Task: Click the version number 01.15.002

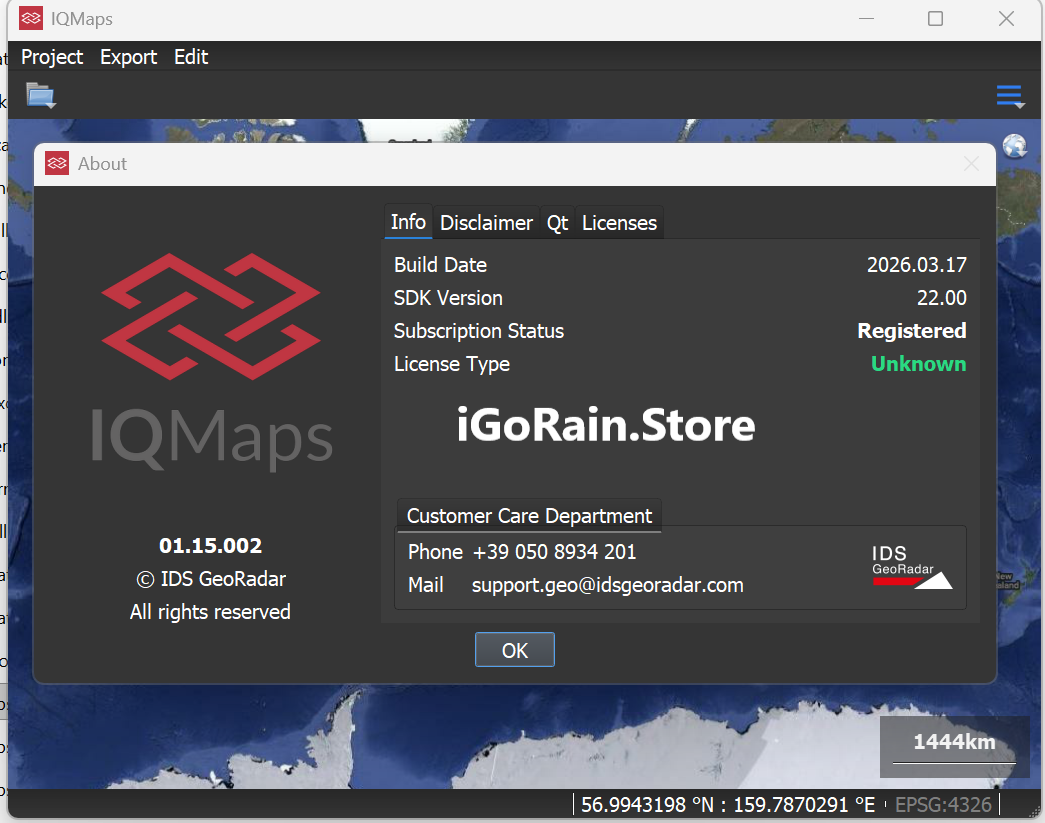Action: point(211,546)
